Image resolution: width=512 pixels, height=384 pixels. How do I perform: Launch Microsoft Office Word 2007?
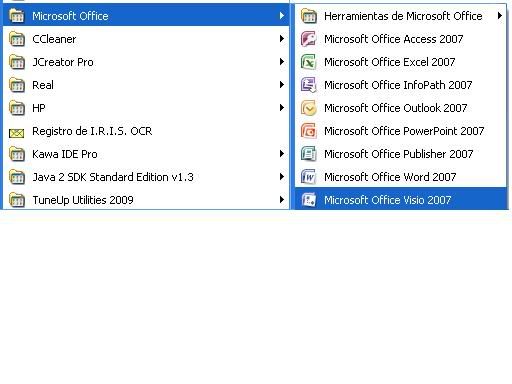click(401, 177)
